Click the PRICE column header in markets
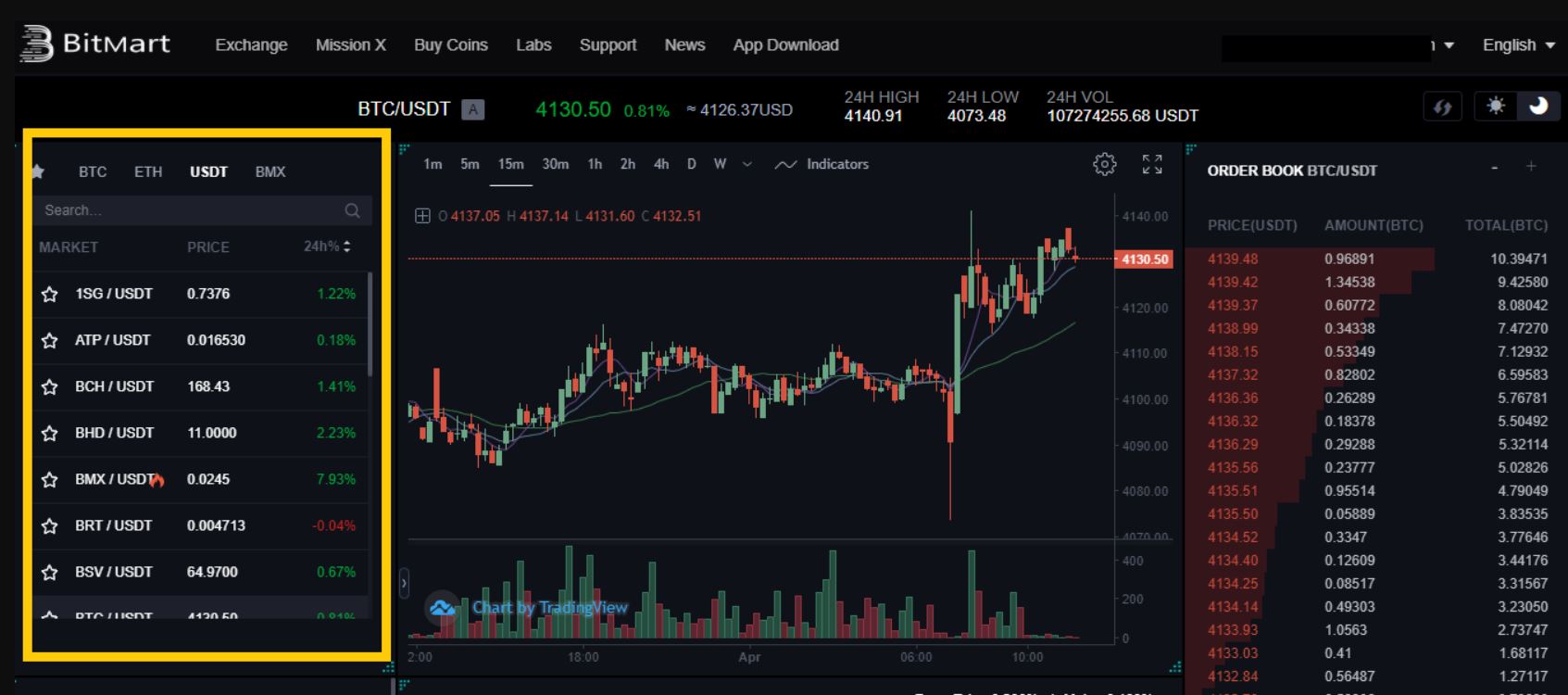 (x=207, y=247)
